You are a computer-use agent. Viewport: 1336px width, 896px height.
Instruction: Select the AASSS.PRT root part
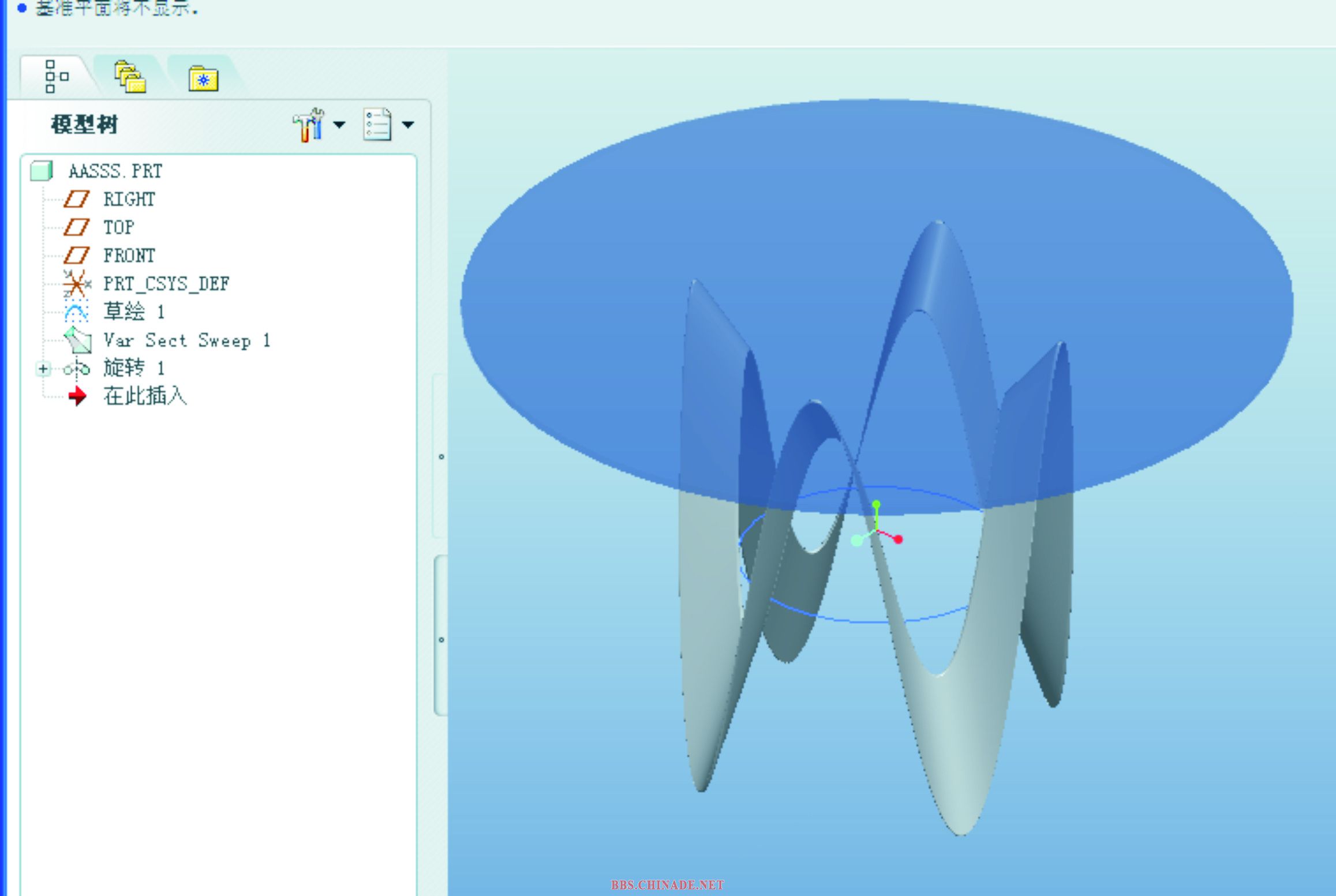(x=115, y=171)
